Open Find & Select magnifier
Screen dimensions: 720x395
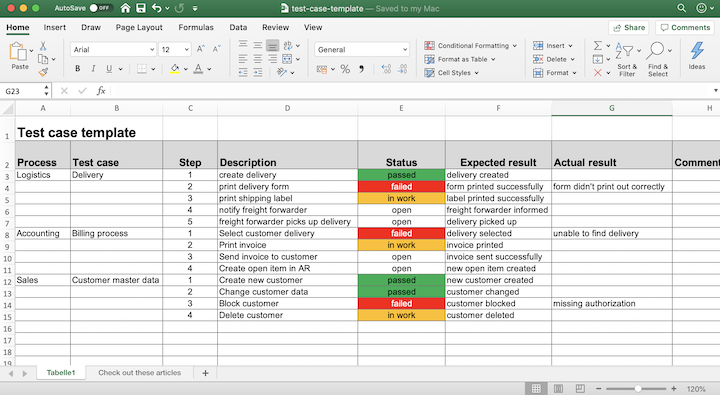coord(658,60)
